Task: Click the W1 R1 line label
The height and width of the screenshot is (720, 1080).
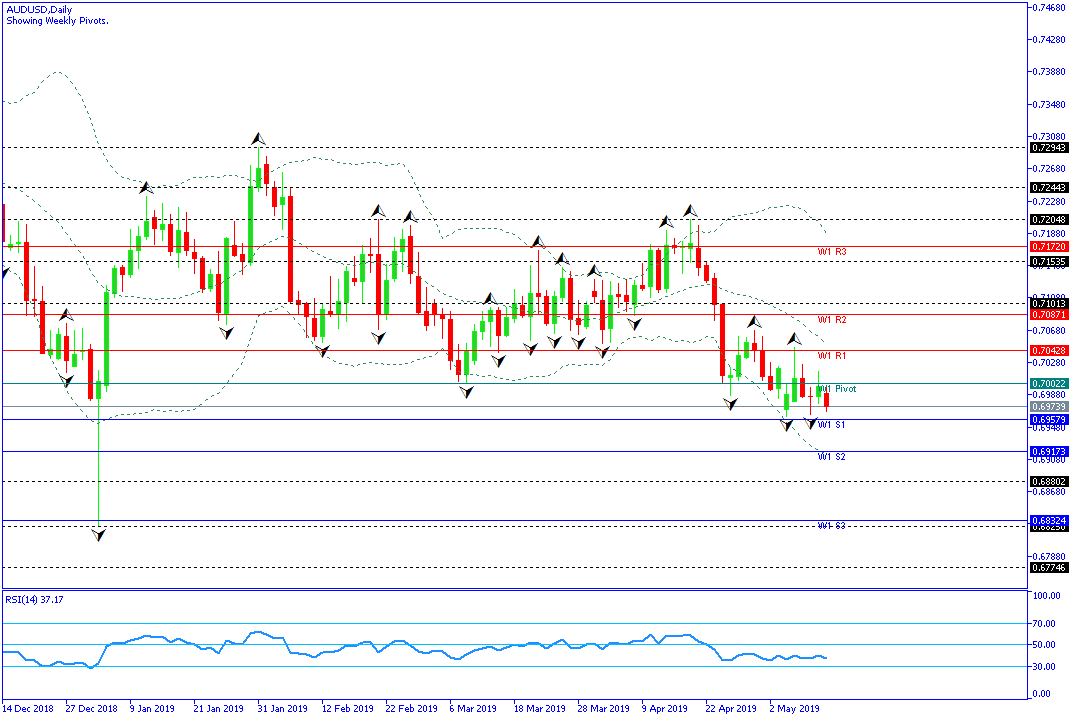Action: [832, 356]
